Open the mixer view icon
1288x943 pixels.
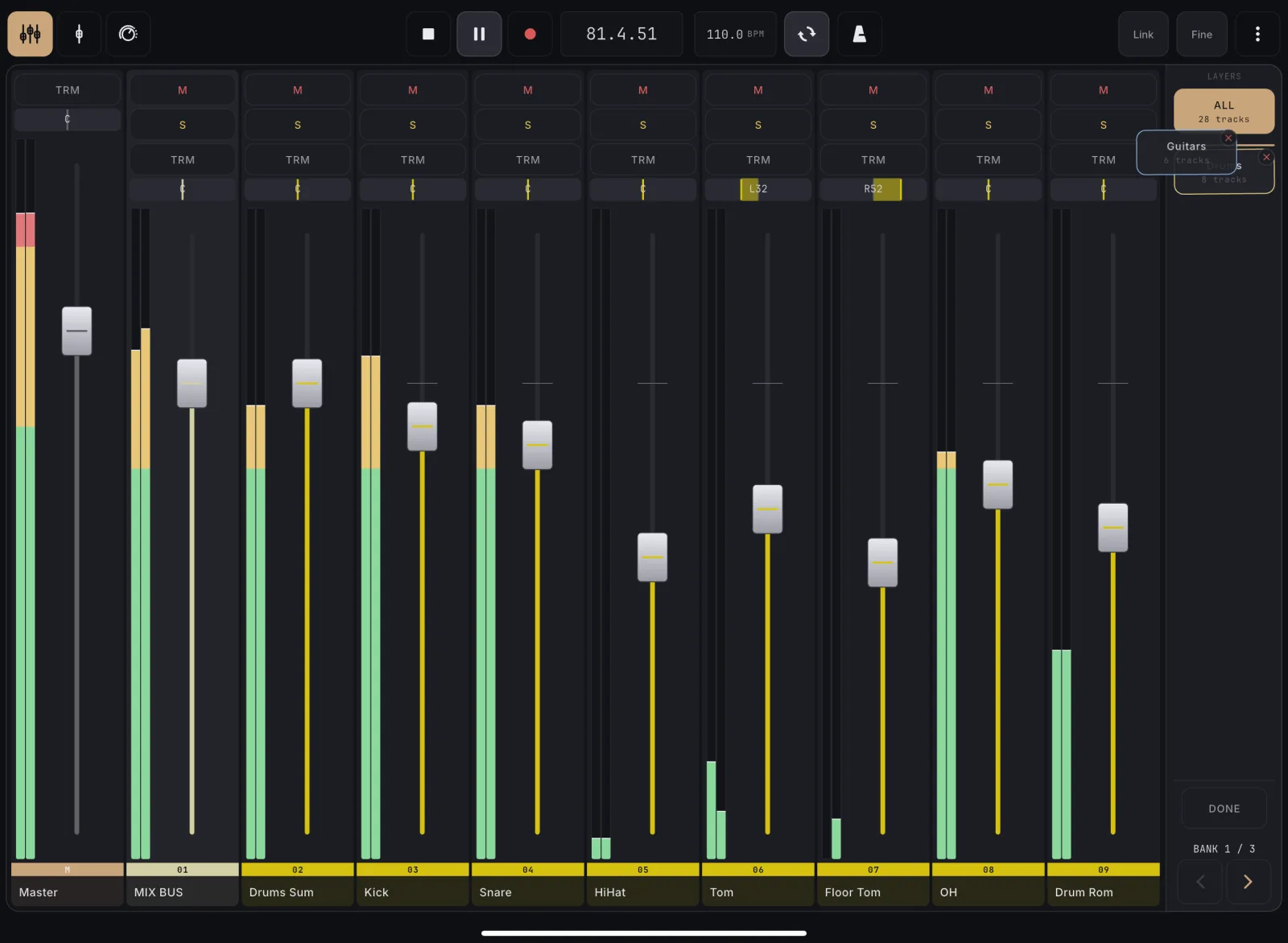click(x=30, y=34)
